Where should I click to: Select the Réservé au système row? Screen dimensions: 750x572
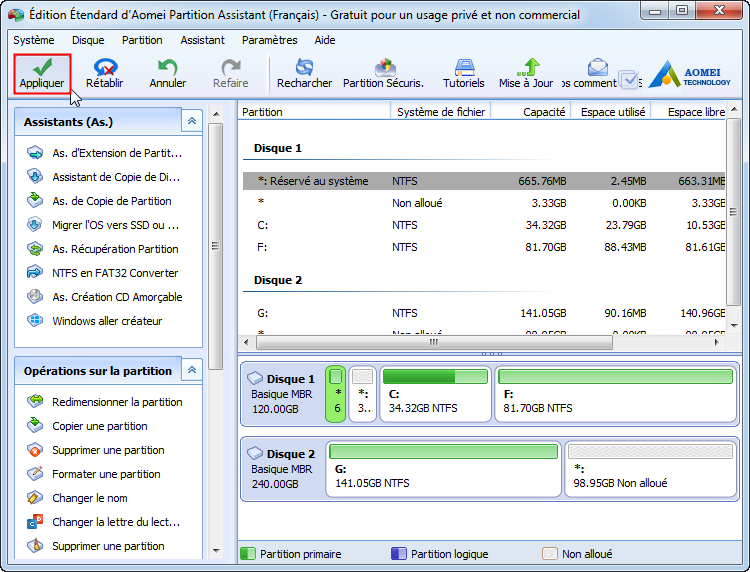pos(484,181)
